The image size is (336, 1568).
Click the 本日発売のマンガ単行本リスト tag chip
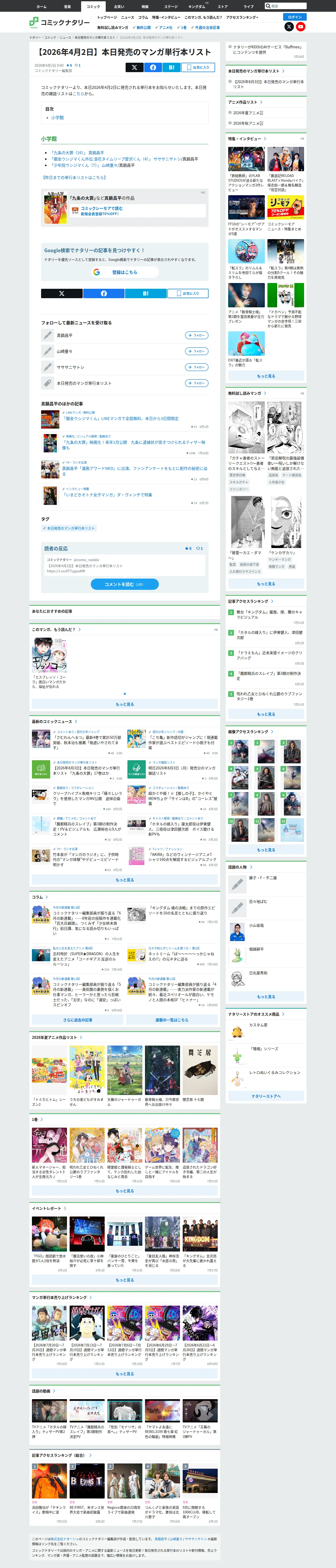click(x=69, y=528)
